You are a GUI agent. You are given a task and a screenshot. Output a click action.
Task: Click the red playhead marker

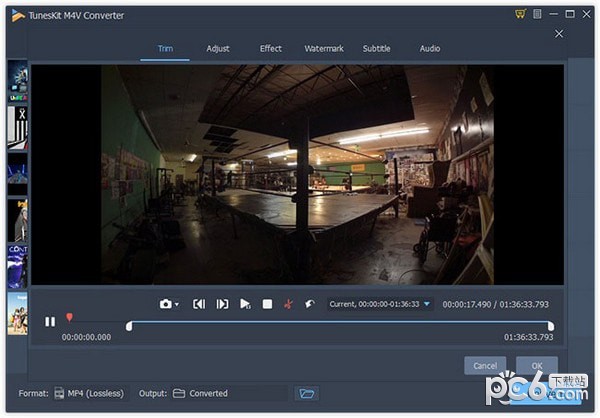point(69,317)
